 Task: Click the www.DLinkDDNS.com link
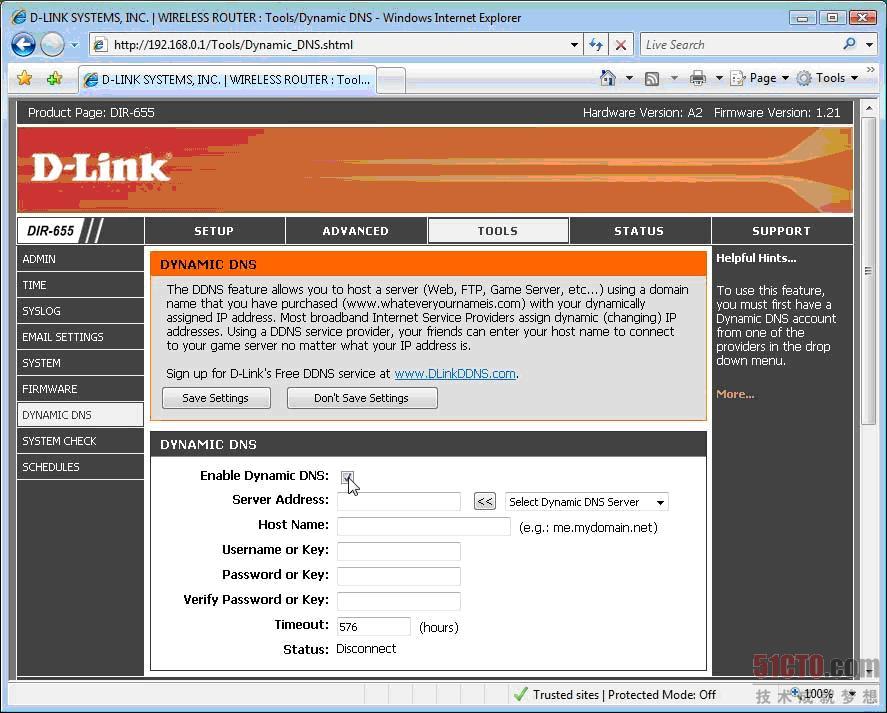(455, 373)
